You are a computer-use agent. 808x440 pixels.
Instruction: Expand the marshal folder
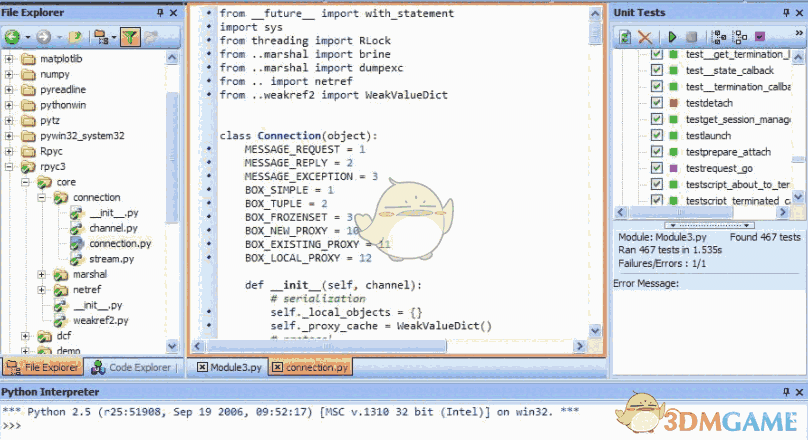tap(42, 275)
